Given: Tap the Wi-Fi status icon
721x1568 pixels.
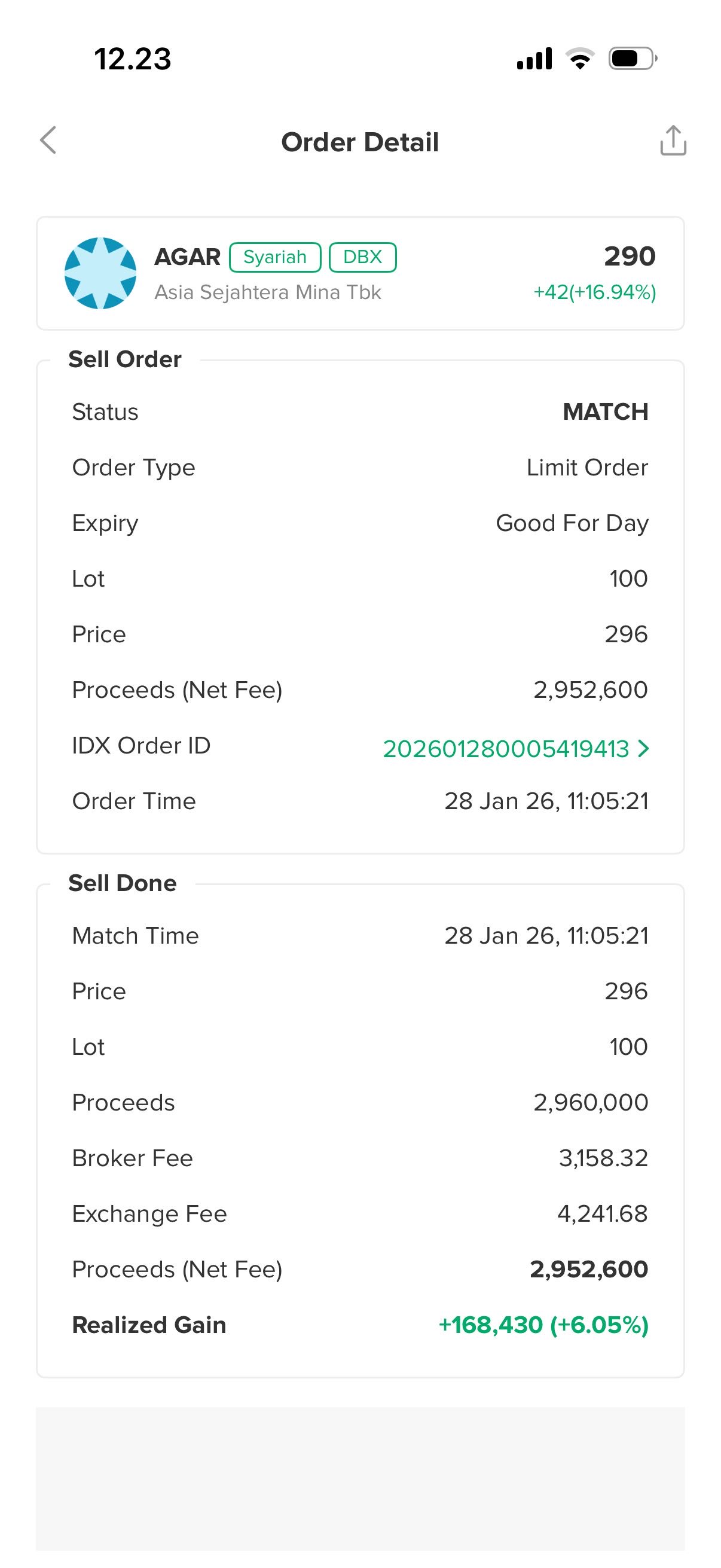Looking at the screenshot, I should coord(580,59).
